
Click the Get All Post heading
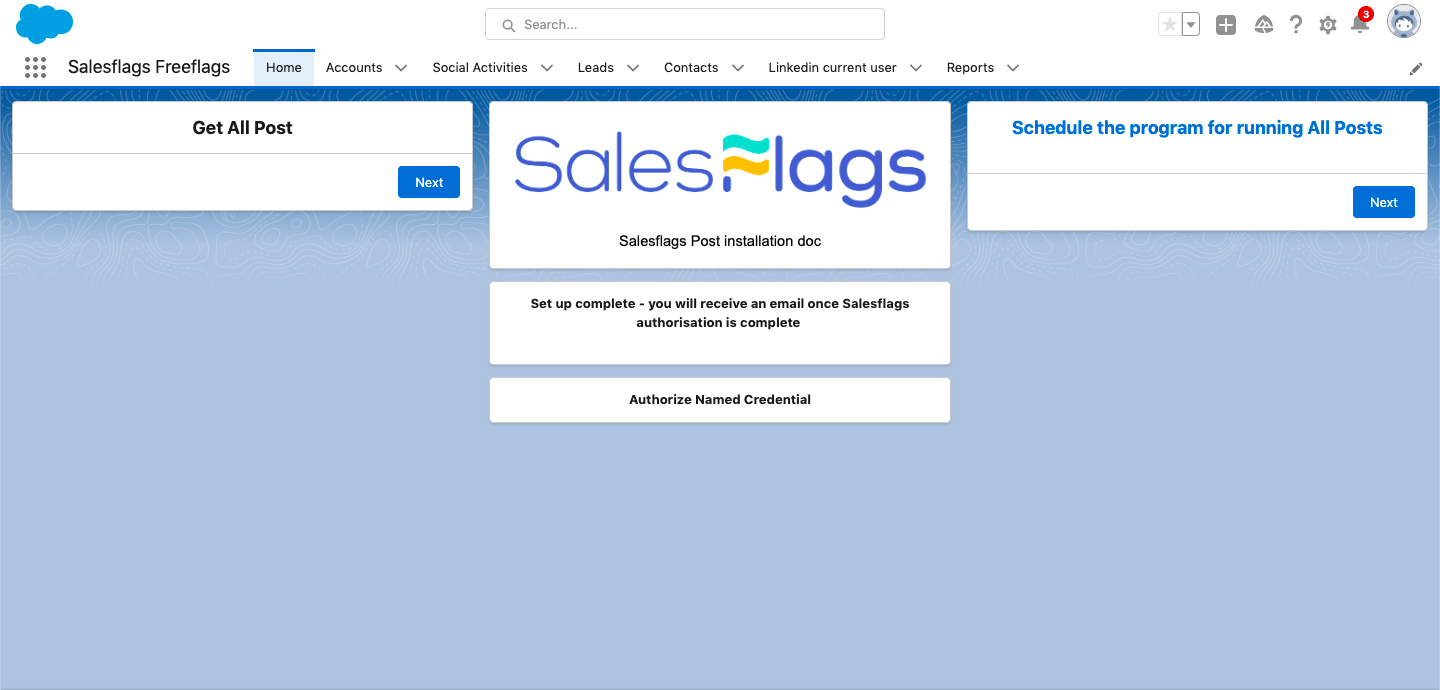click(x=243, y=128)
